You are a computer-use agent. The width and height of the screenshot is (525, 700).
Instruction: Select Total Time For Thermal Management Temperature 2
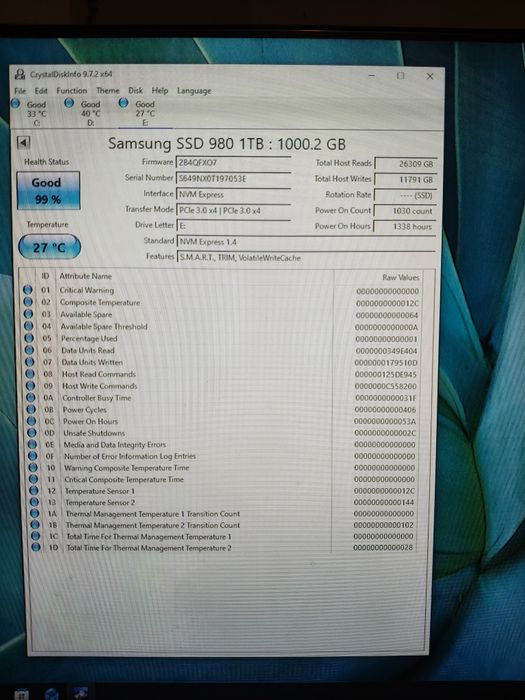coord(149,548)
